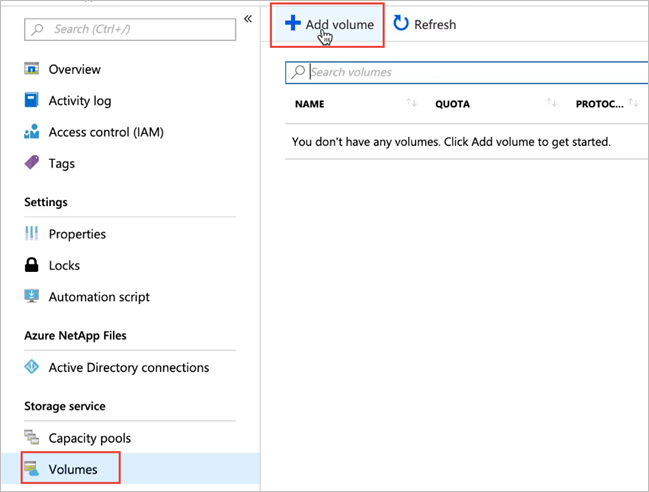Click the Capacity pools icon
This screenshot has height=492, width=649.
coord(32,438)
